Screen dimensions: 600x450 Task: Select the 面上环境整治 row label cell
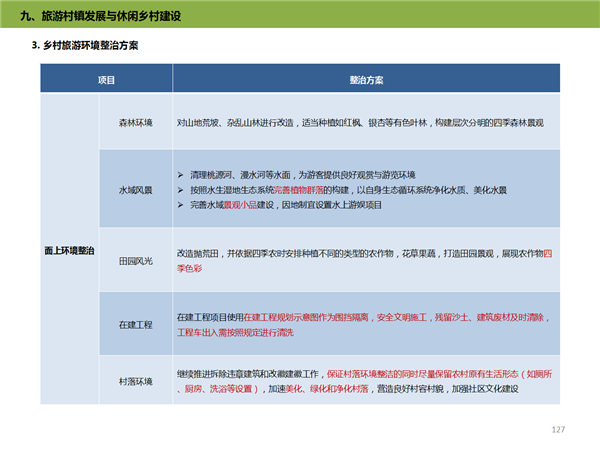click(70, 250)
